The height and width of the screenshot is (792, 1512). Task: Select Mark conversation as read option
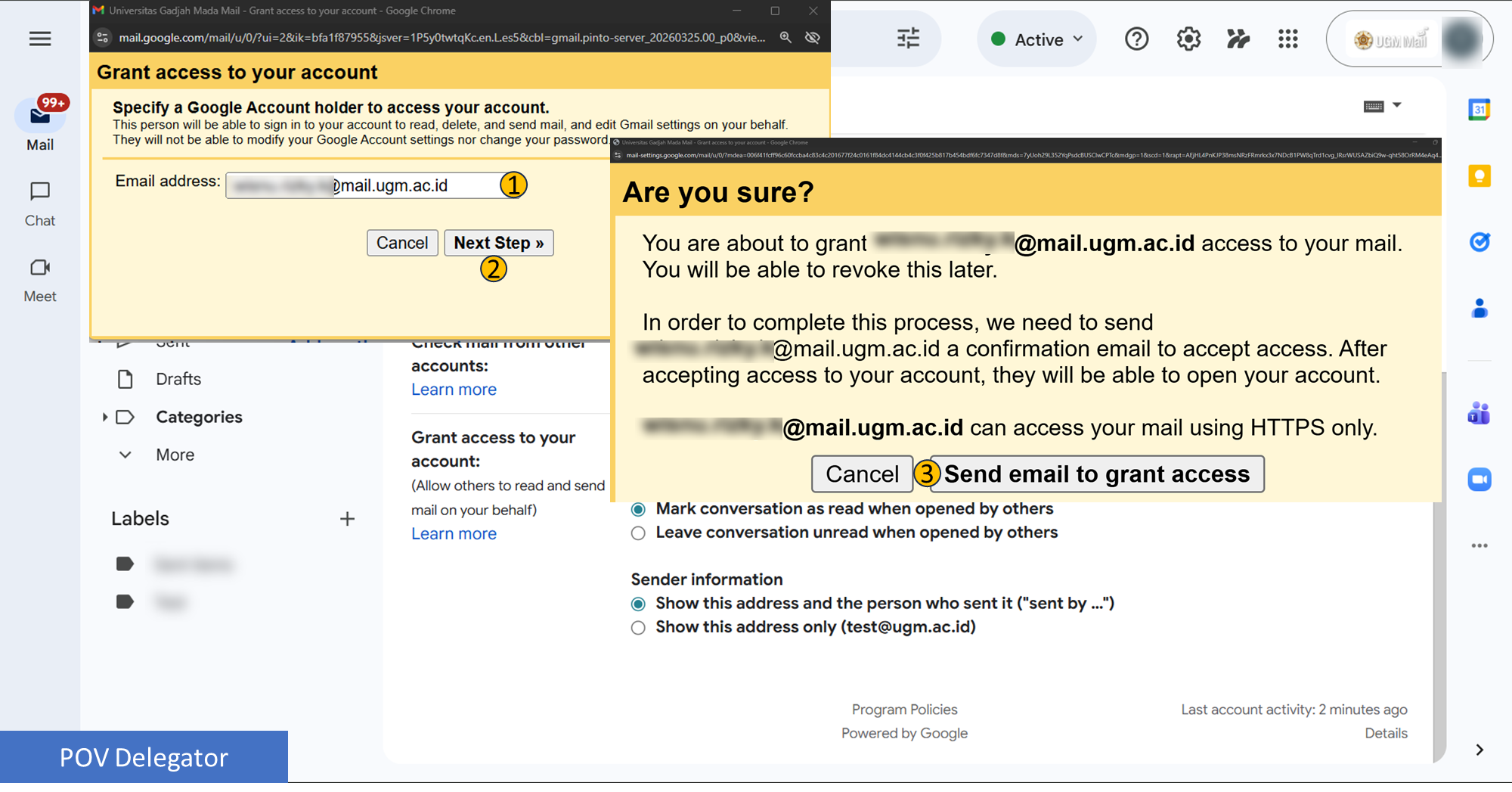(x=639, y=509)
